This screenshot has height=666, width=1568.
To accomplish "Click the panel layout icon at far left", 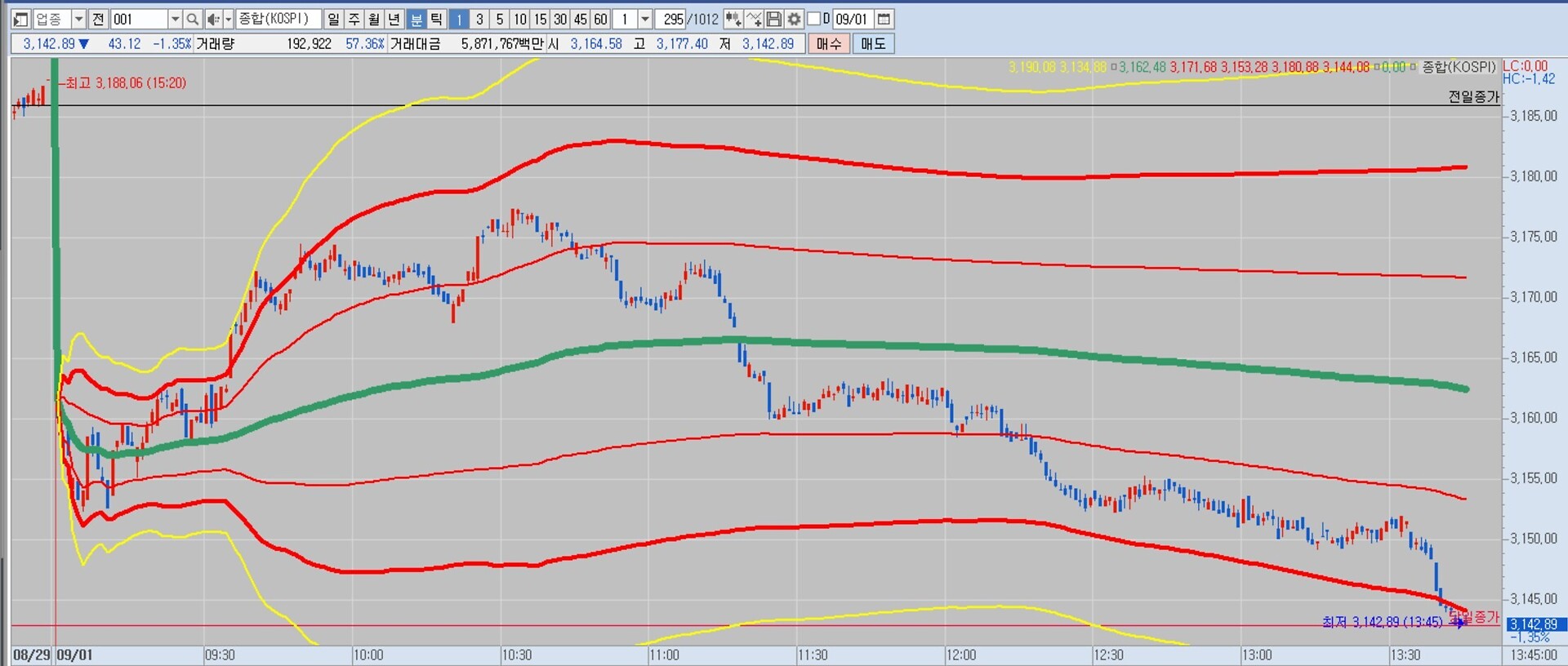I will click(21, 19).
